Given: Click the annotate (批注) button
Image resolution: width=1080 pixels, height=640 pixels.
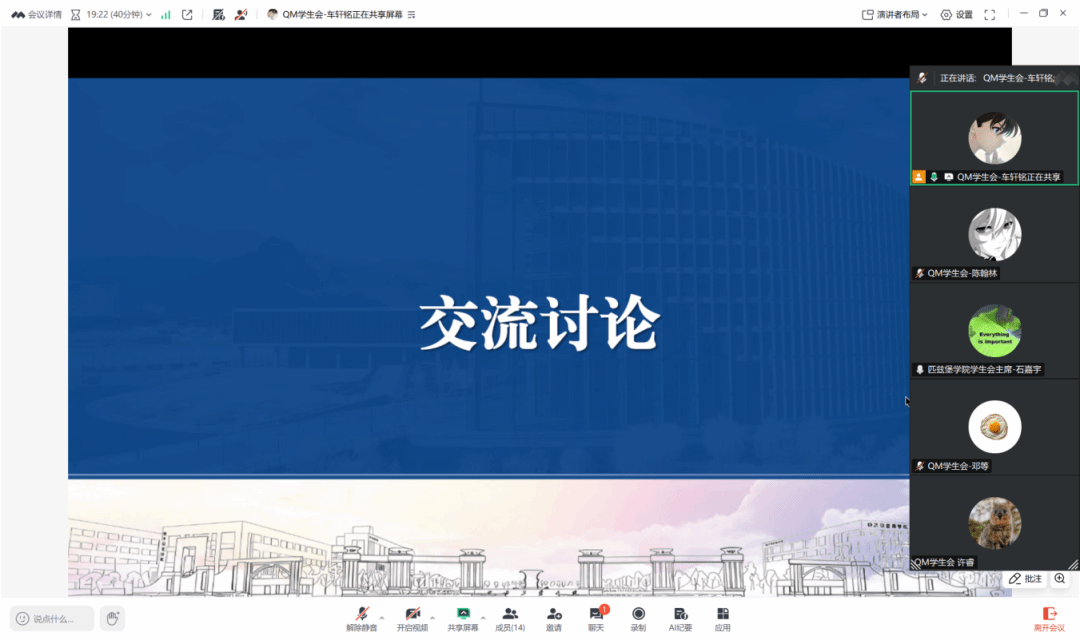Looking at the screenshot, I should tap(1025, 579).
